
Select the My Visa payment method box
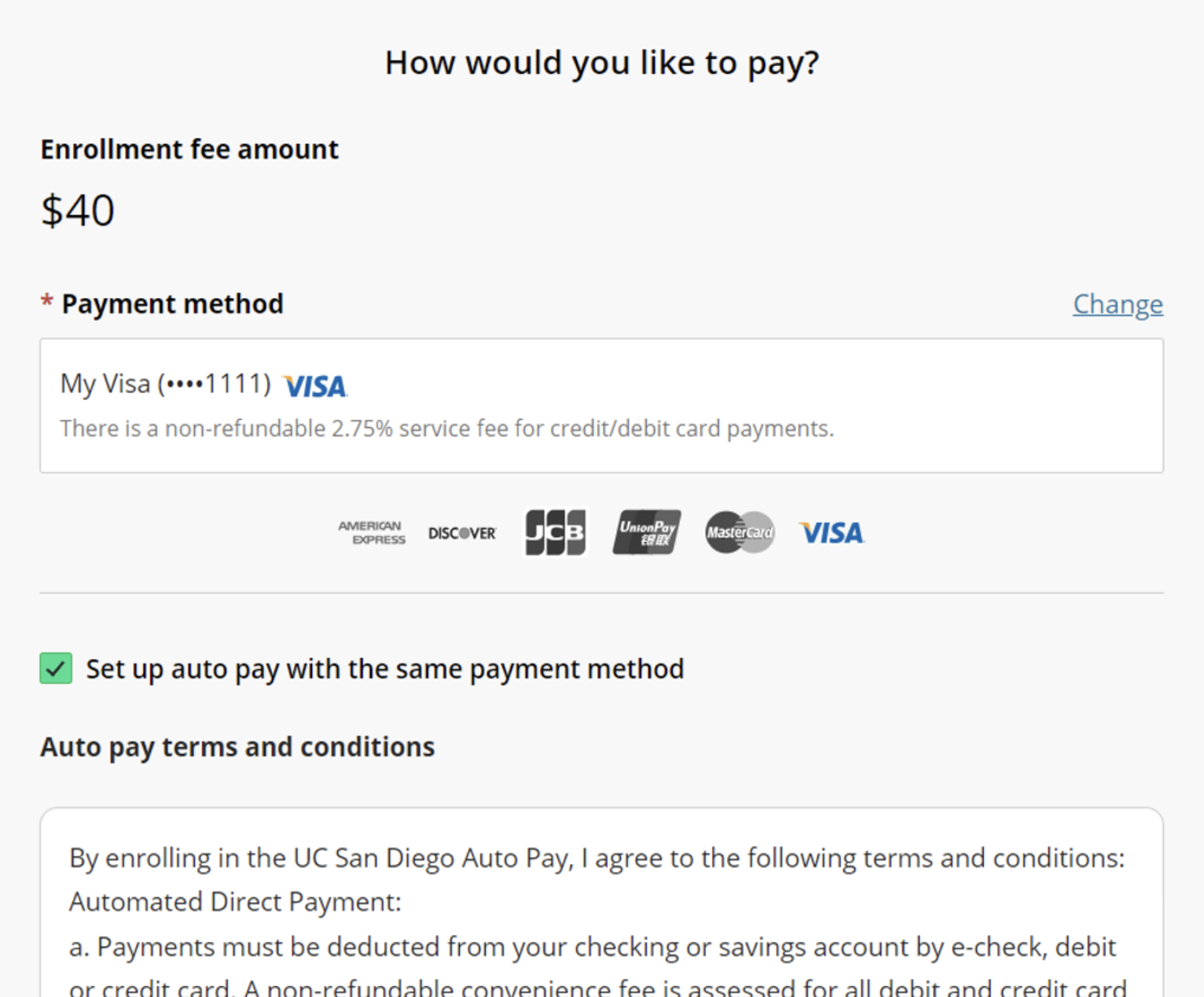pos(602,406)
